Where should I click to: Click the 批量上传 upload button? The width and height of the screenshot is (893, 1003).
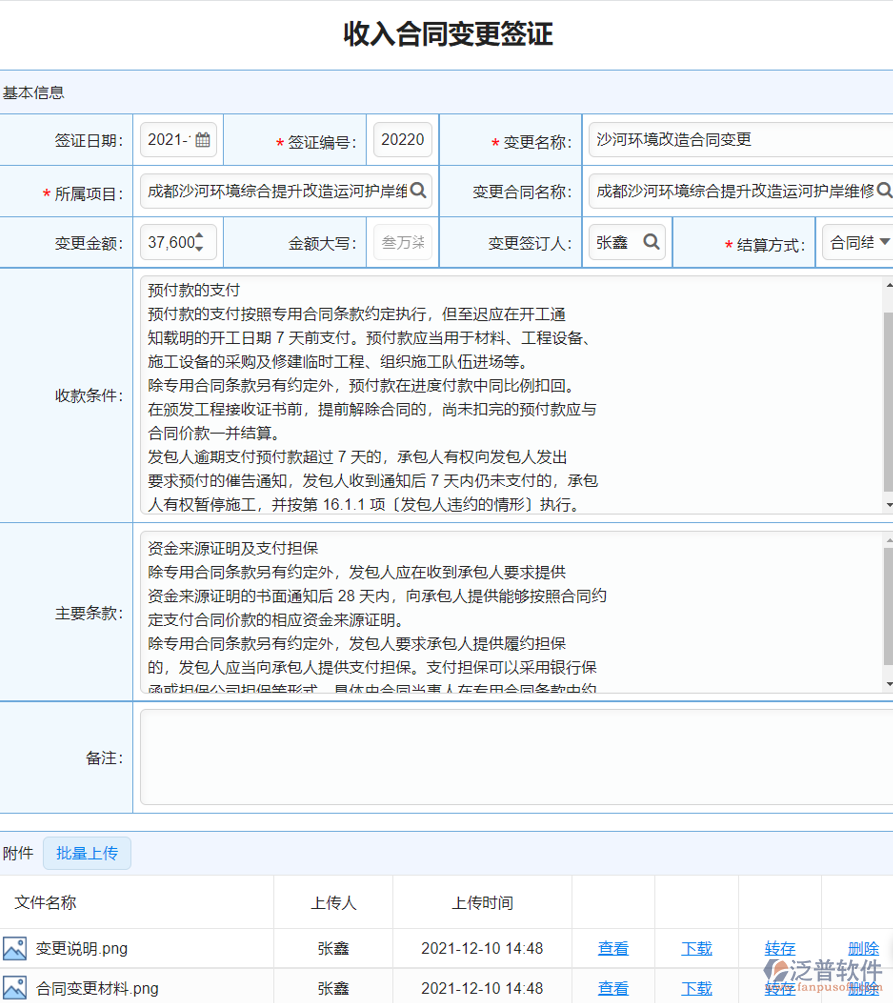[x=87, y=853]
